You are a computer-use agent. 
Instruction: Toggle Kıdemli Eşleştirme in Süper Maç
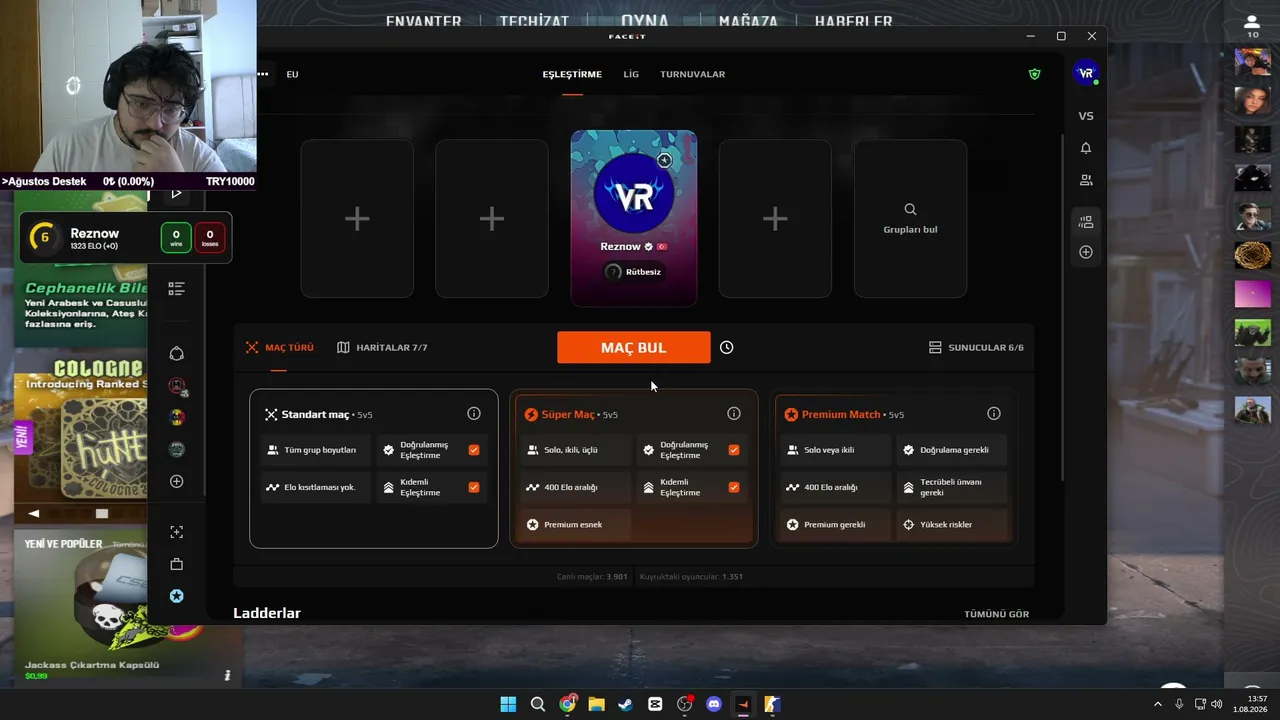coord(734,487)
